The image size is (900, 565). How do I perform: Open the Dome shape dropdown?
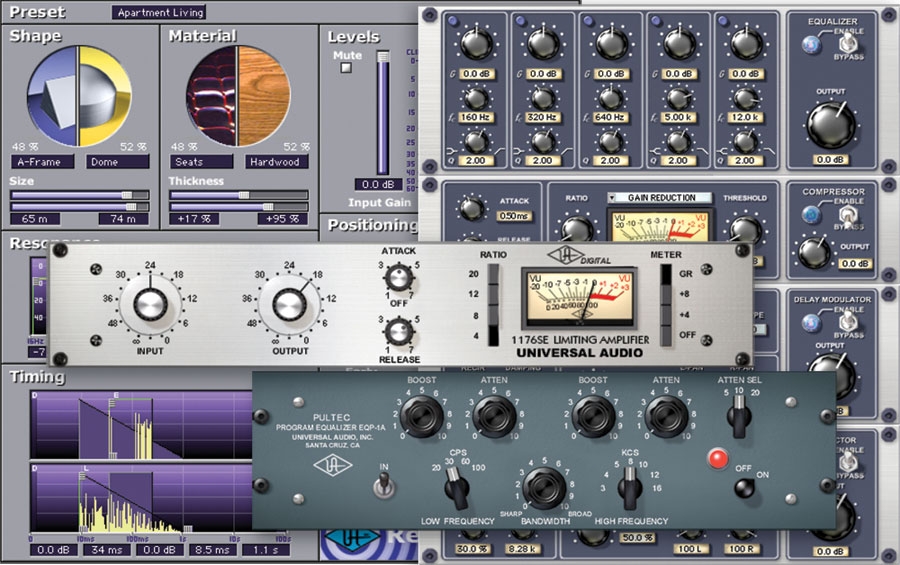118,162
